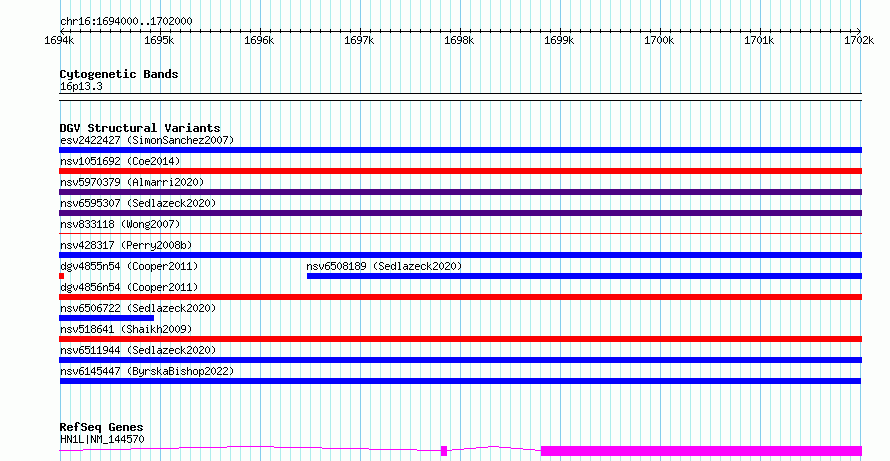The image size is (890, 461).
Task: Click the 16p13.3 cytogenetic band label
Action: tap(81, 87)
